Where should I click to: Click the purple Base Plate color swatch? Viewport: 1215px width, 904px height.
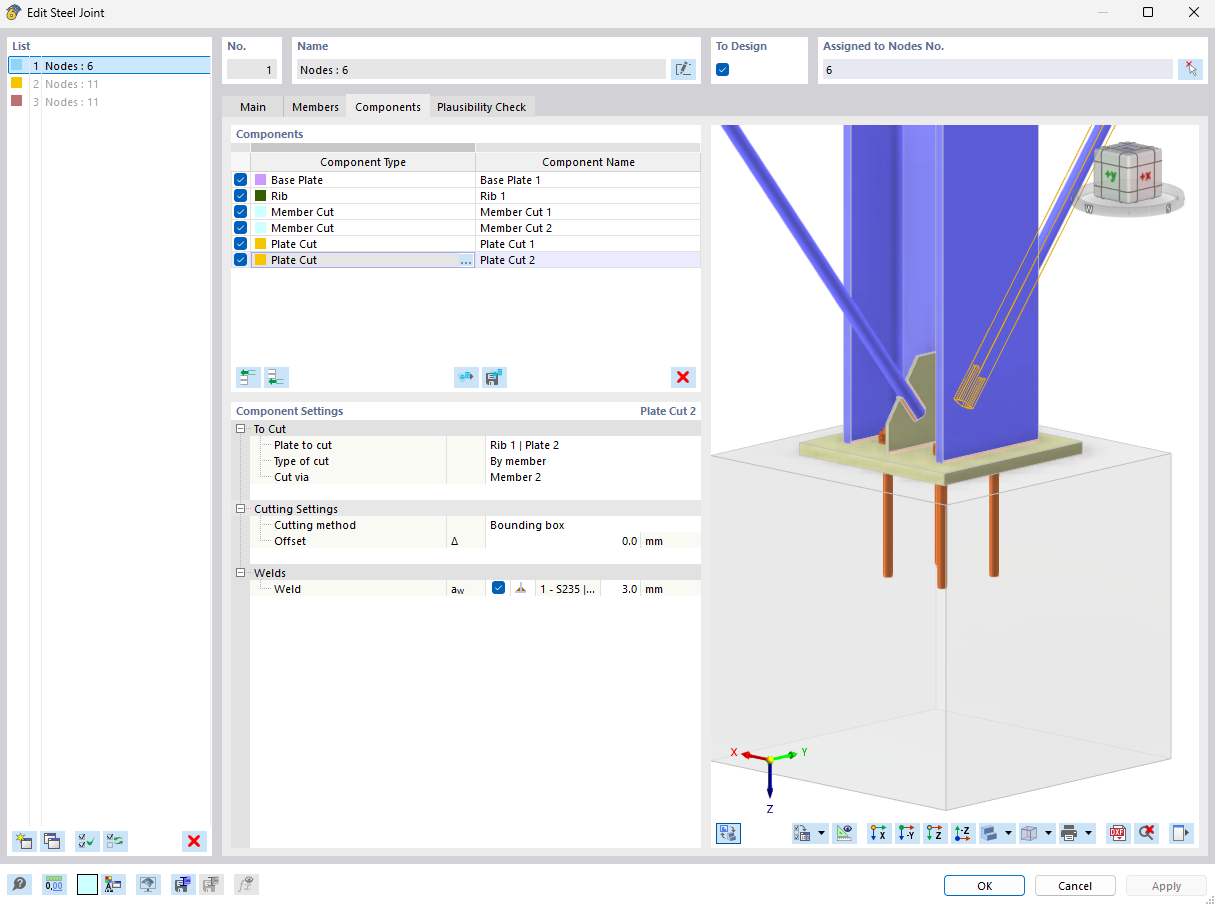tap(261, 180)
